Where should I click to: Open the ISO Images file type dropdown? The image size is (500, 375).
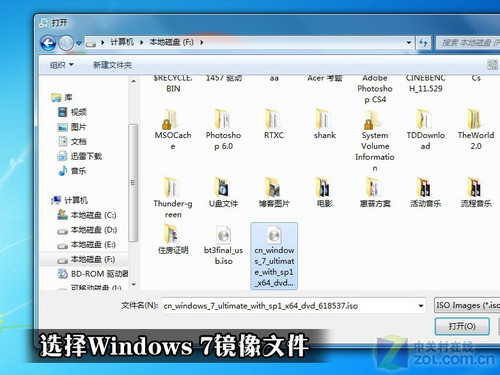point(467,305)
